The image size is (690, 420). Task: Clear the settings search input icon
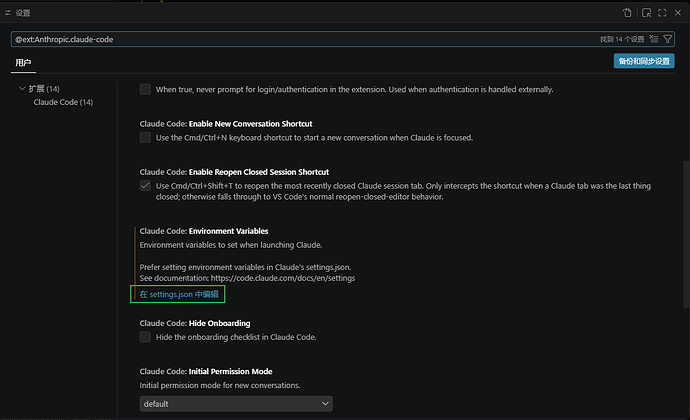click(654, 39)
